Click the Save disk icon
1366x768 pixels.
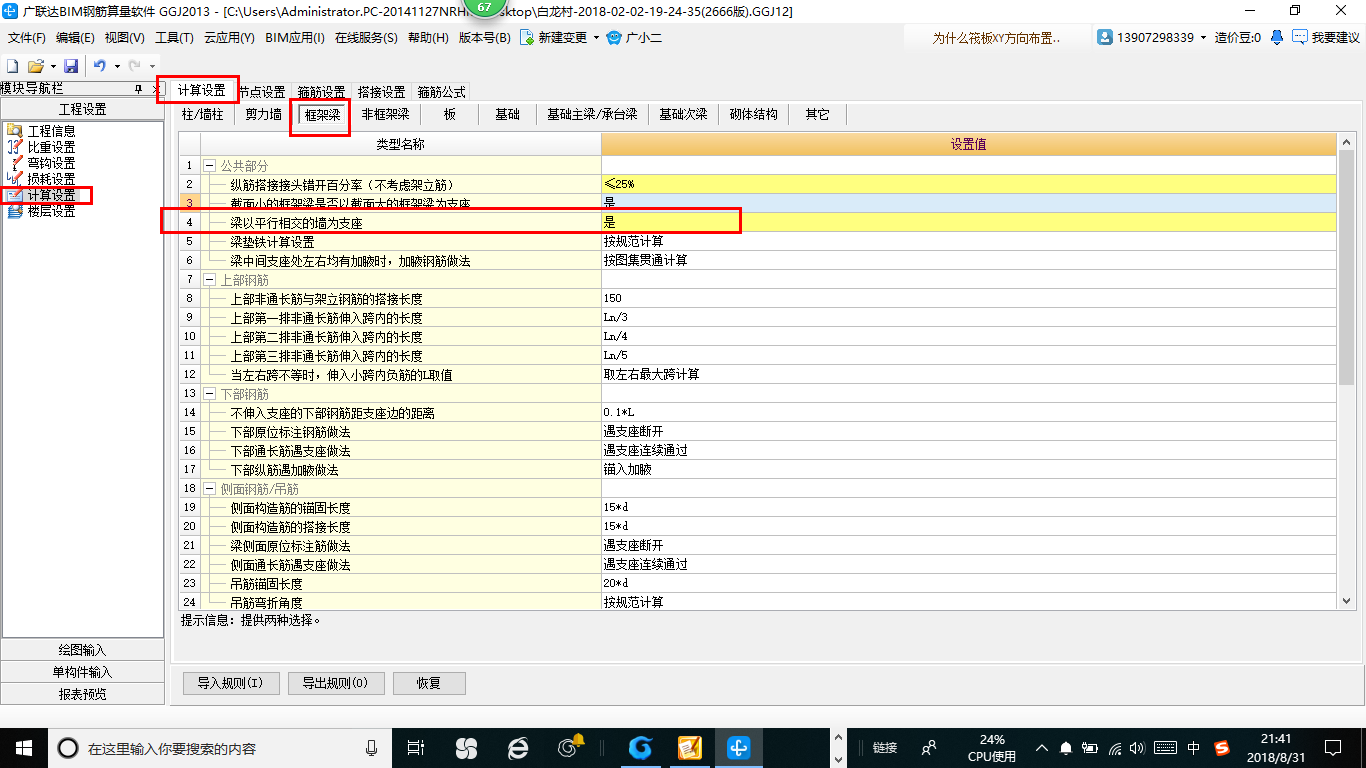[71, 66]
